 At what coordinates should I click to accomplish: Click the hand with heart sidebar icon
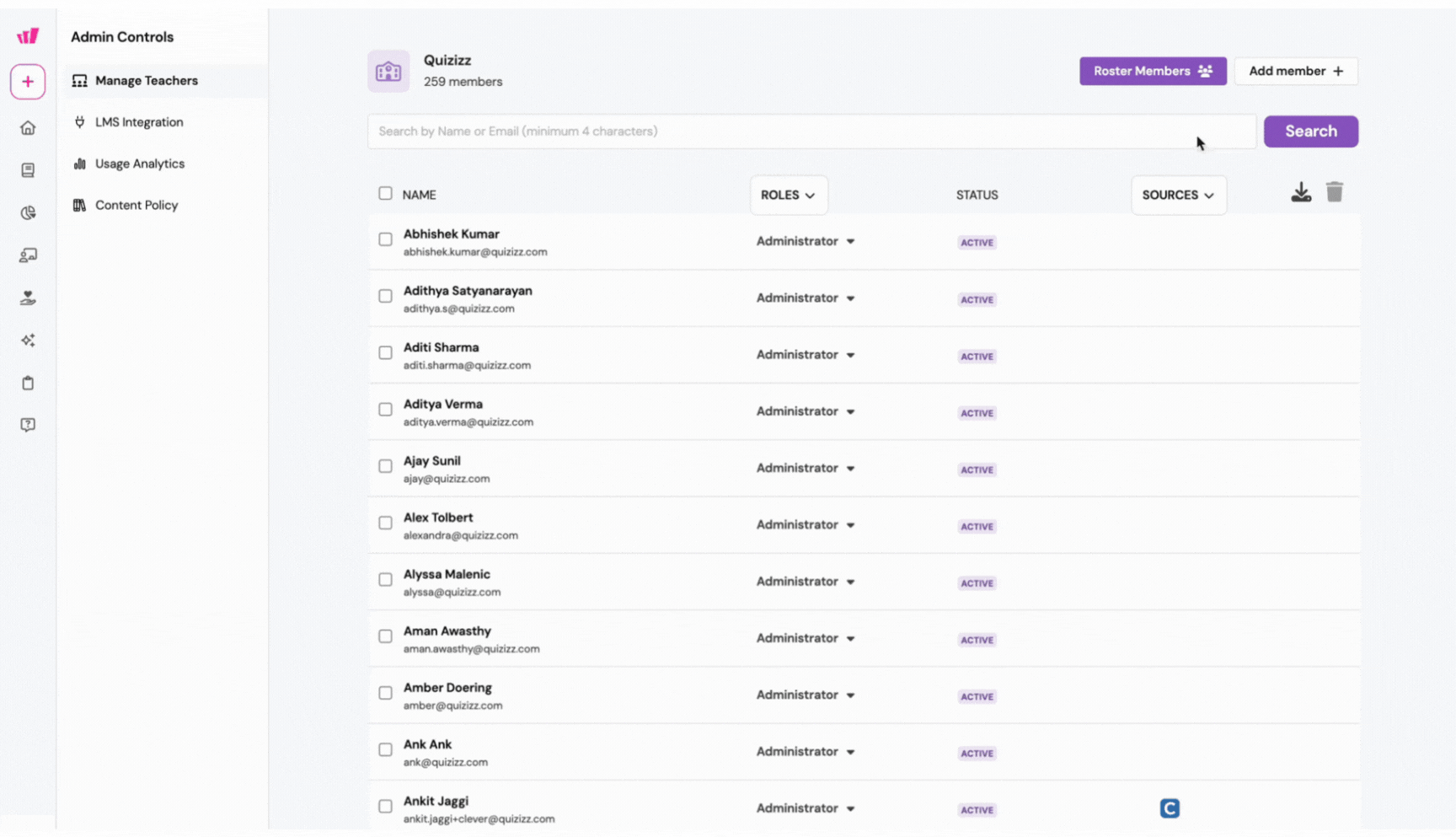pos(28,298)
